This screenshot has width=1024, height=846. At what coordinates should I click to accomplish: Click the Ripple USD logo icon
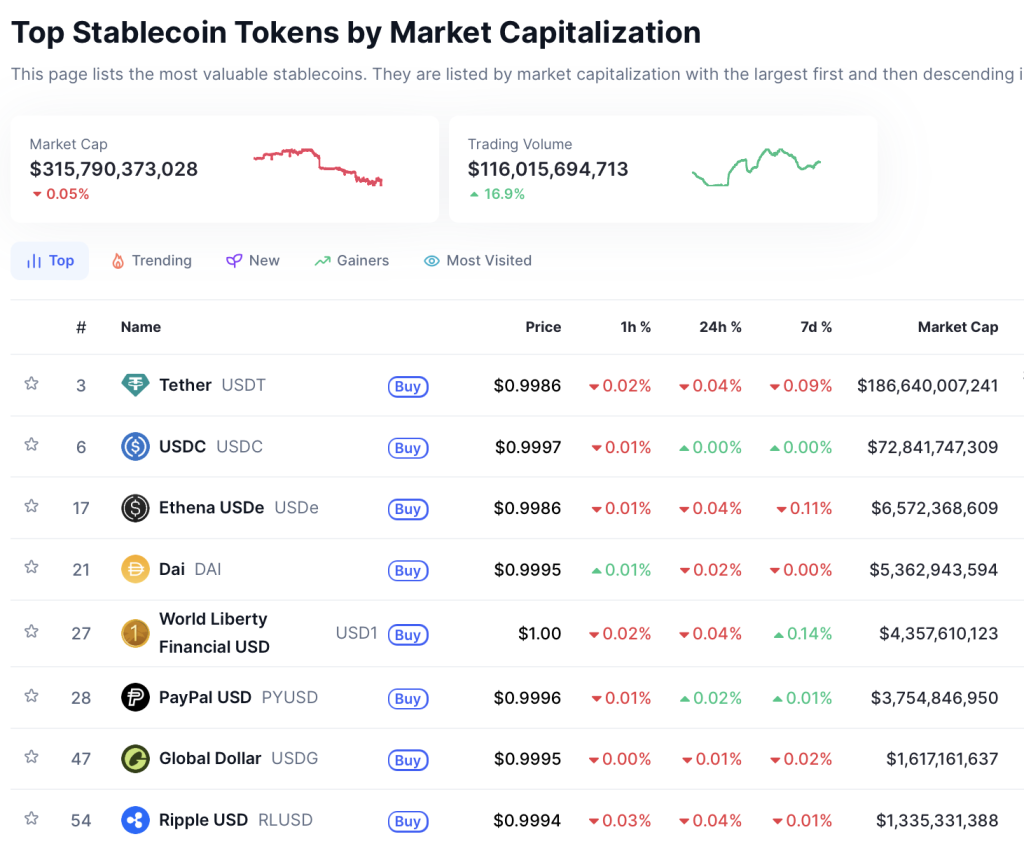(135, 821)
